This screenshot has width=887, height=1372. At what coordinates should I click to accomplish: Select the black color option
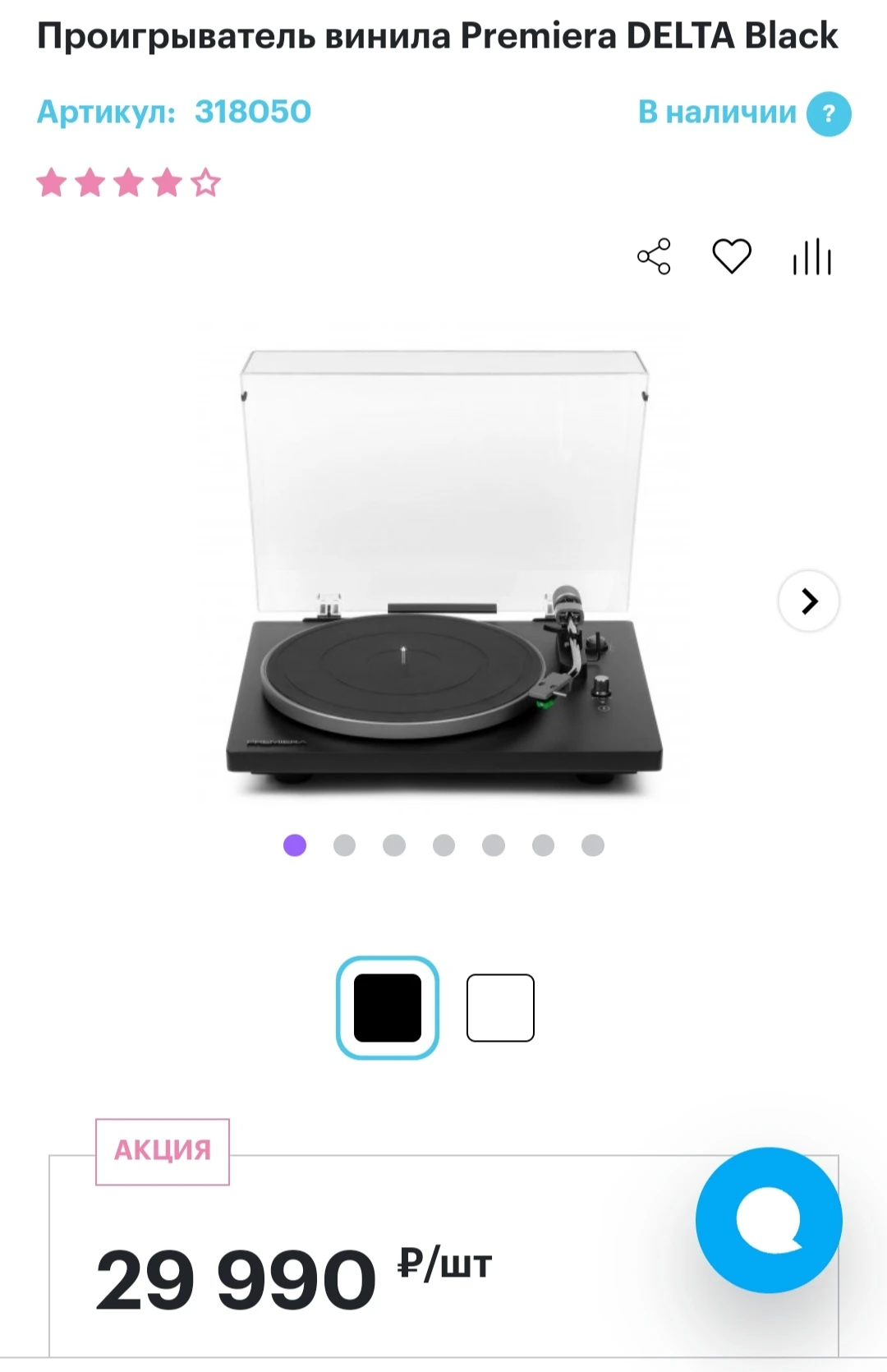[x=388, y=1007]
